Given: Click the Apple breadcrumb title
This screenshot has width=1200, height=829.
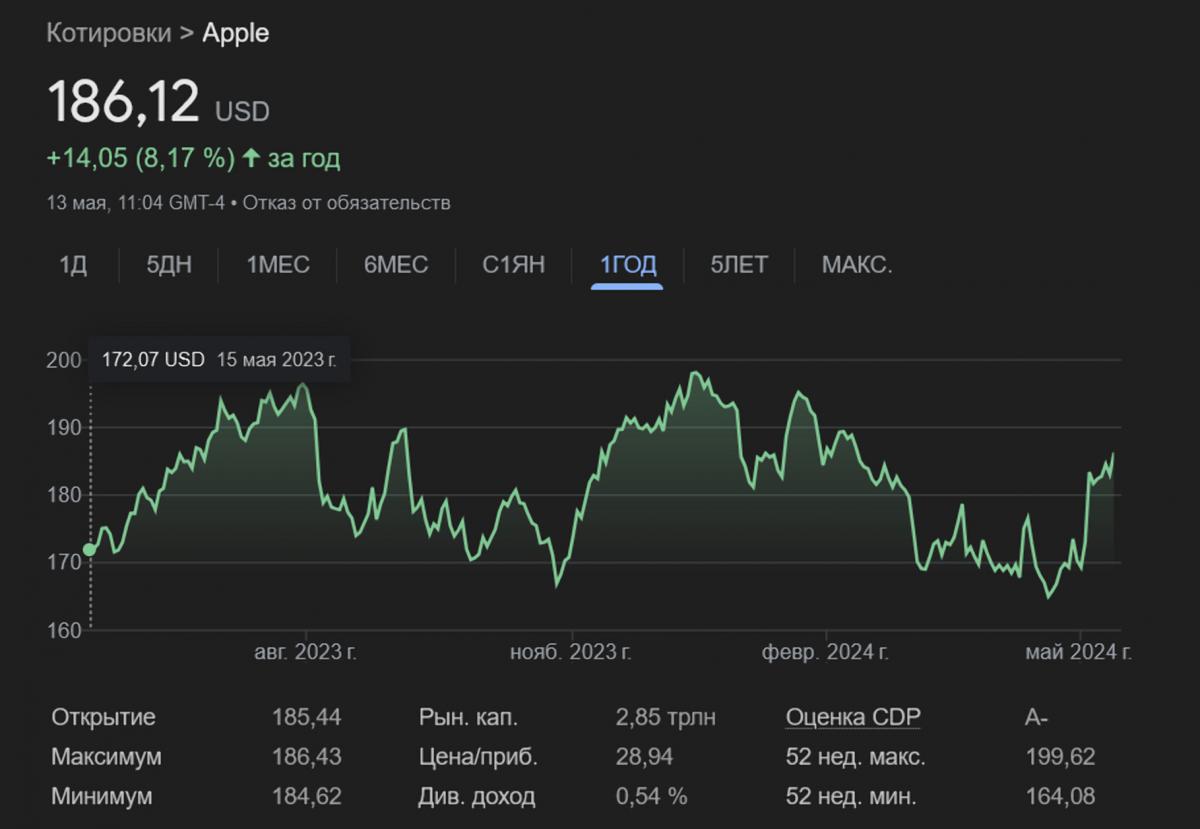Looking at the screenshot, I should 236,33.
